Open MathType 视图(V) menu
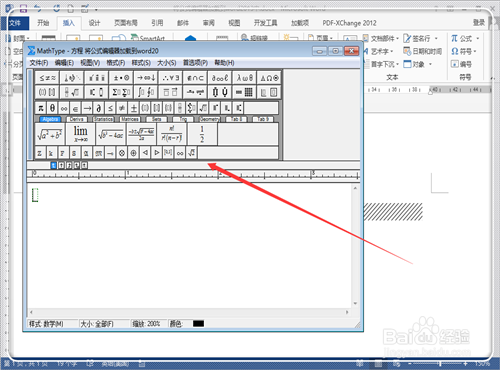The image size is (500, 370). [x=90, y=63]
